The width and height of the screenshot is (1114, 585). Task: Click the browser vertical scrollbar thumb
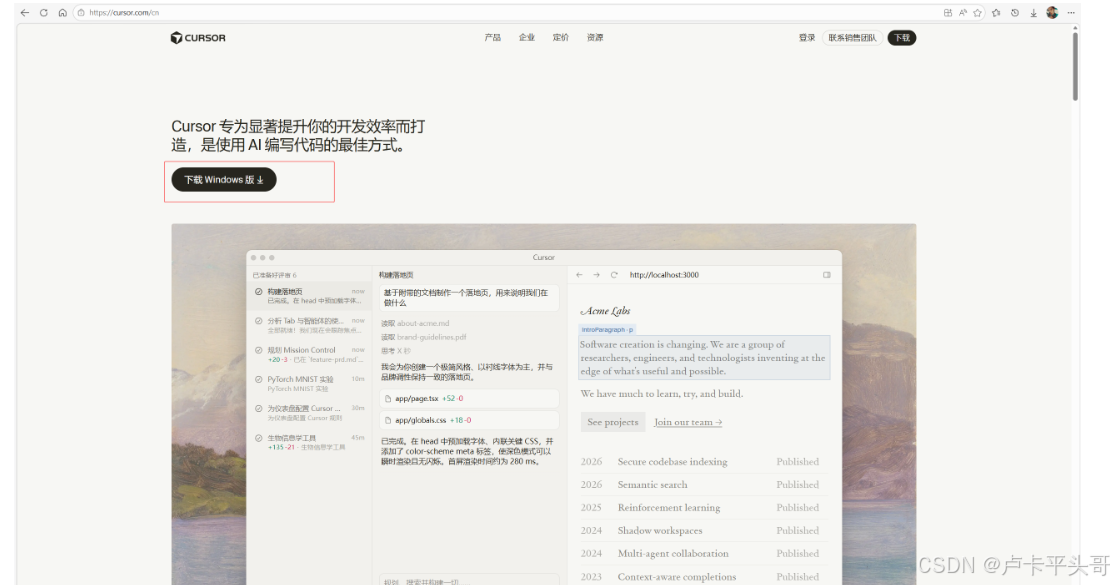[x=1075, y=65]
